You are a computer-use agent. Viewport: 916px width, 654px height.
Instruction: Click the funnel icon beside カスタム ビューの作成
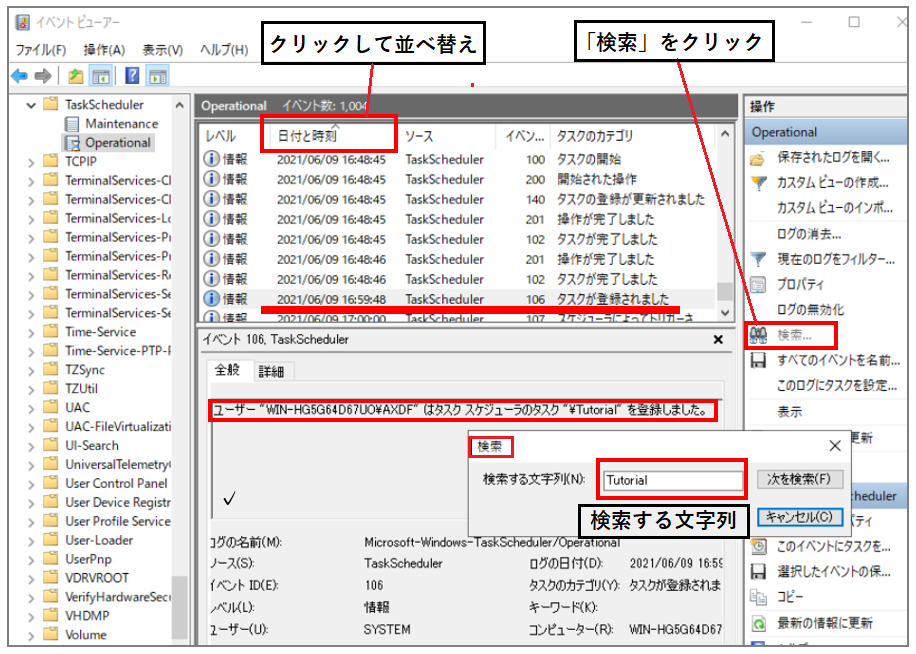758,183
